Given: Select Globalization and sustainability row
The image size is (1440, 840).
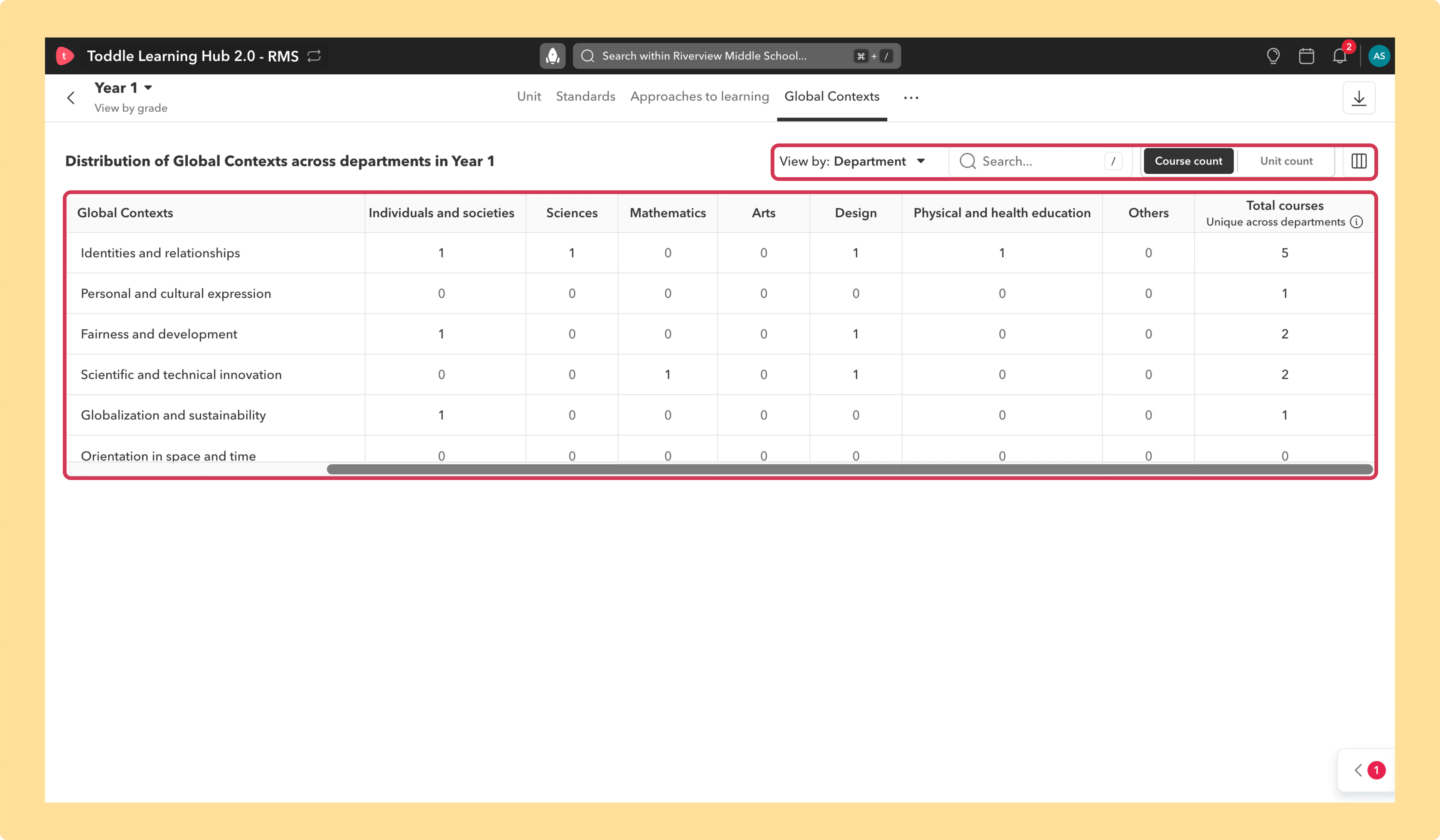Looking at the screenshot, I should pyautogui.click(x=720, y=415).
